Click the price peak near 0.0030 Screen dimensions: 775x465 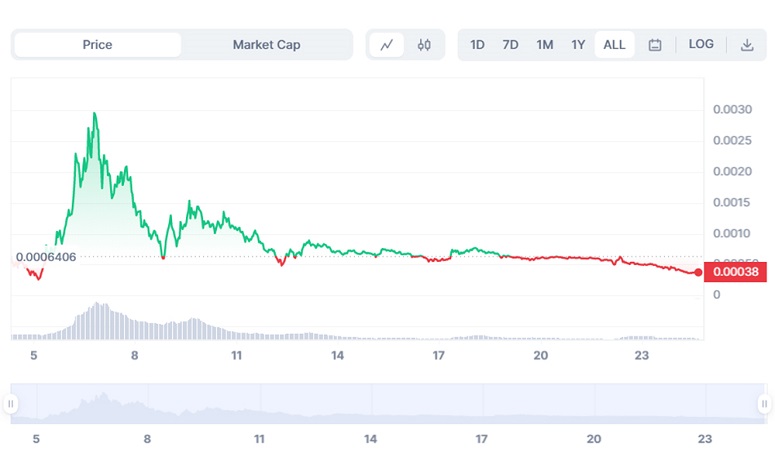pos(94,114)
